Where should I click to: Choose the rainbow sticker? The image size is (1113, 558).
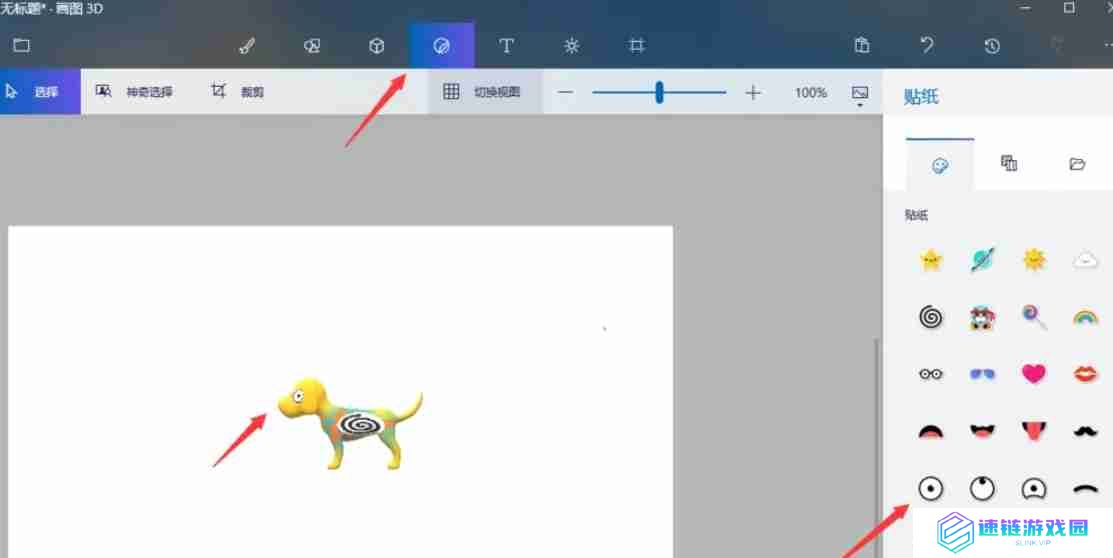point(1085,317)
